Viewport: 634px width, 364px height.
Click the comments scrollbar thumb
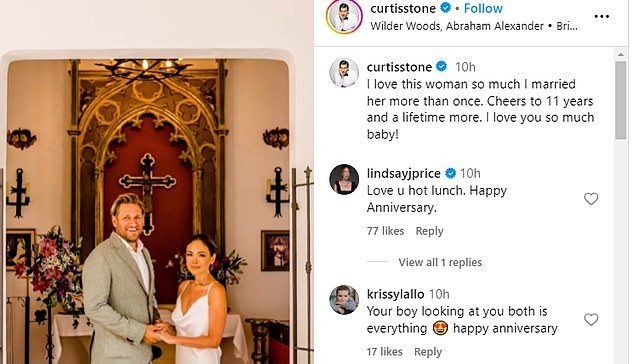click(621, 100)
